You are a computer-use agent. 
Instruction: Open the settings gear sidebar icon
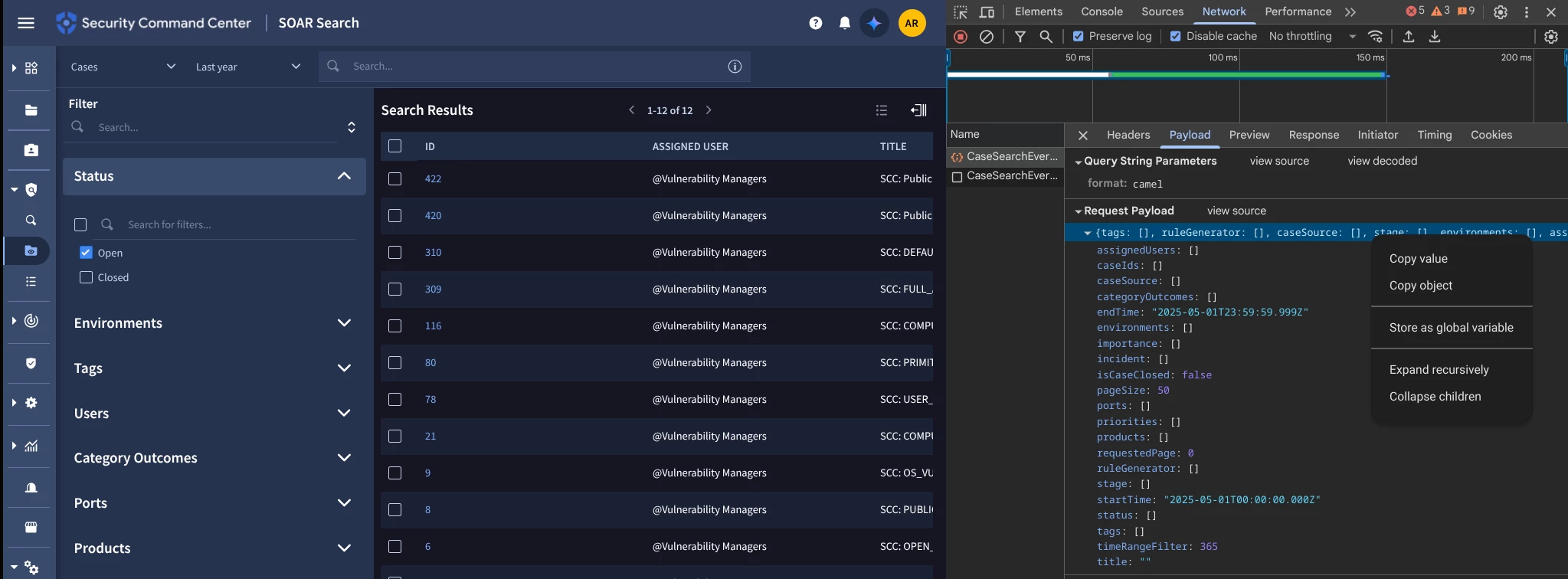(x=31, y=403)
